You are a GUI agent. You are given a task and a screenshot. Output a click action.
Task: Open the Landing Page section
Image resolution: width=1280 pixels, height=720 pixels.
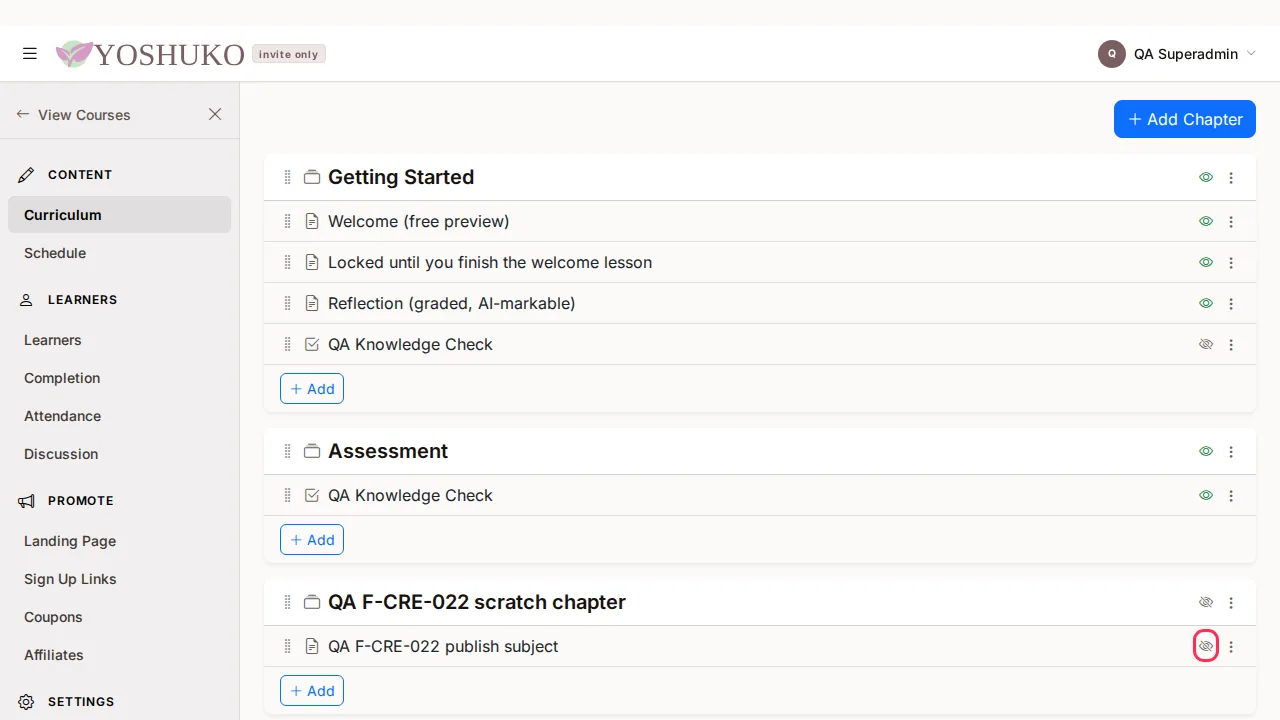coord(119,541)
